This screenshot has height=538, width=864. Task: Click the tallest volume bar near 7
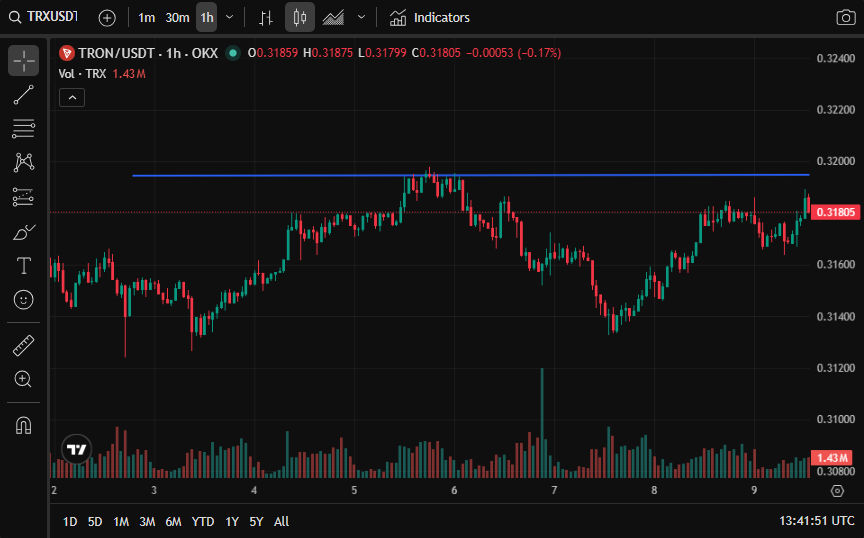click(x=542, y=422)
